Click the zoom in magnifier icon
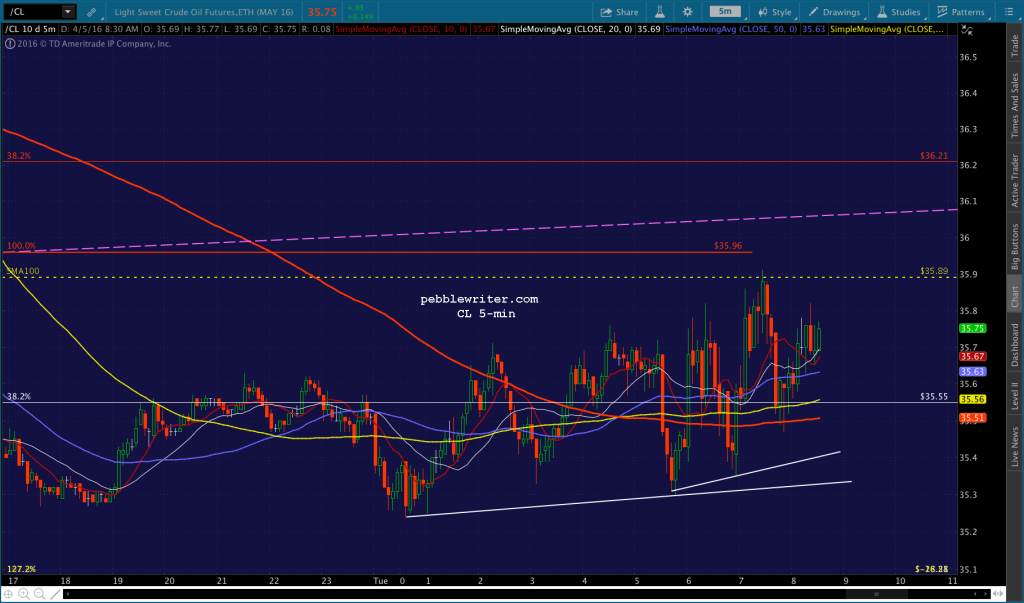1024x603 pixels. pyautogui.click(x=24, y=594)
